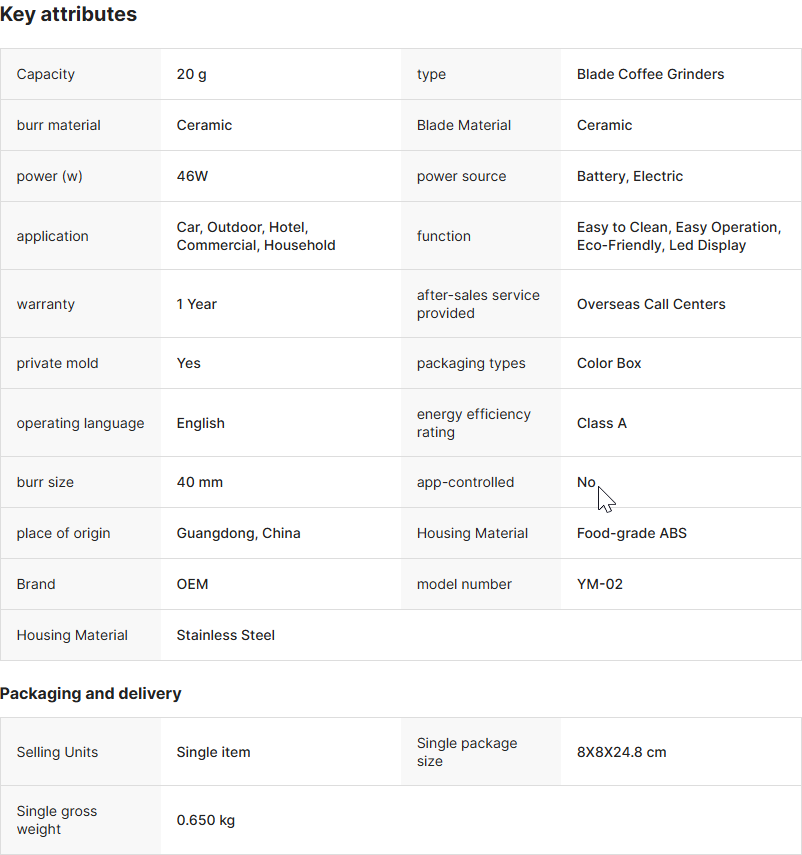Click the Stainless Steel housing value
Viewport: 802px width, 855px height.
[x=226, y=635]
